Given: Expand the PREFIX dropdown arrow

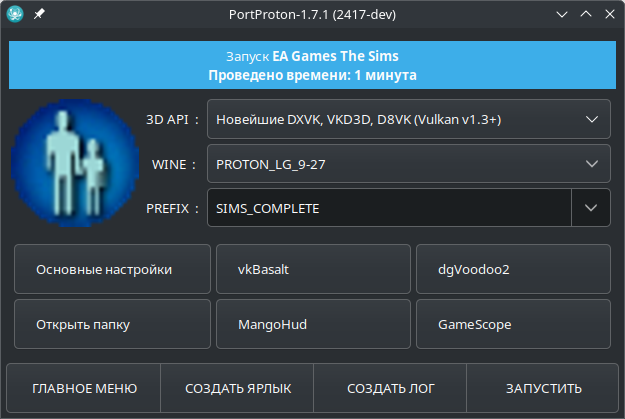Looking at the screenshot, I should (x=591, y=208).
